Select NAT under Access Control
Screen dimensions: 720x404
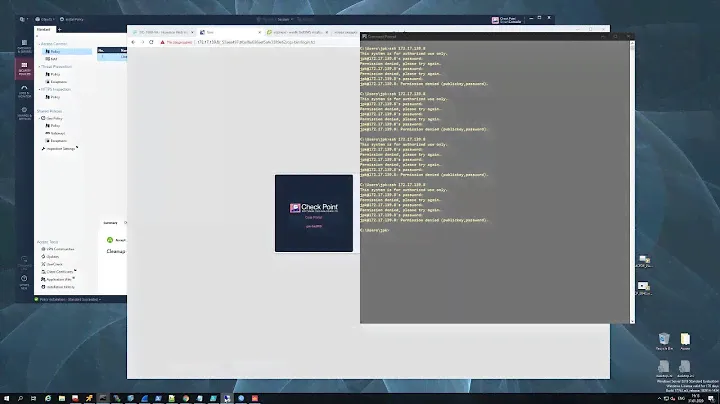(54, 58)
